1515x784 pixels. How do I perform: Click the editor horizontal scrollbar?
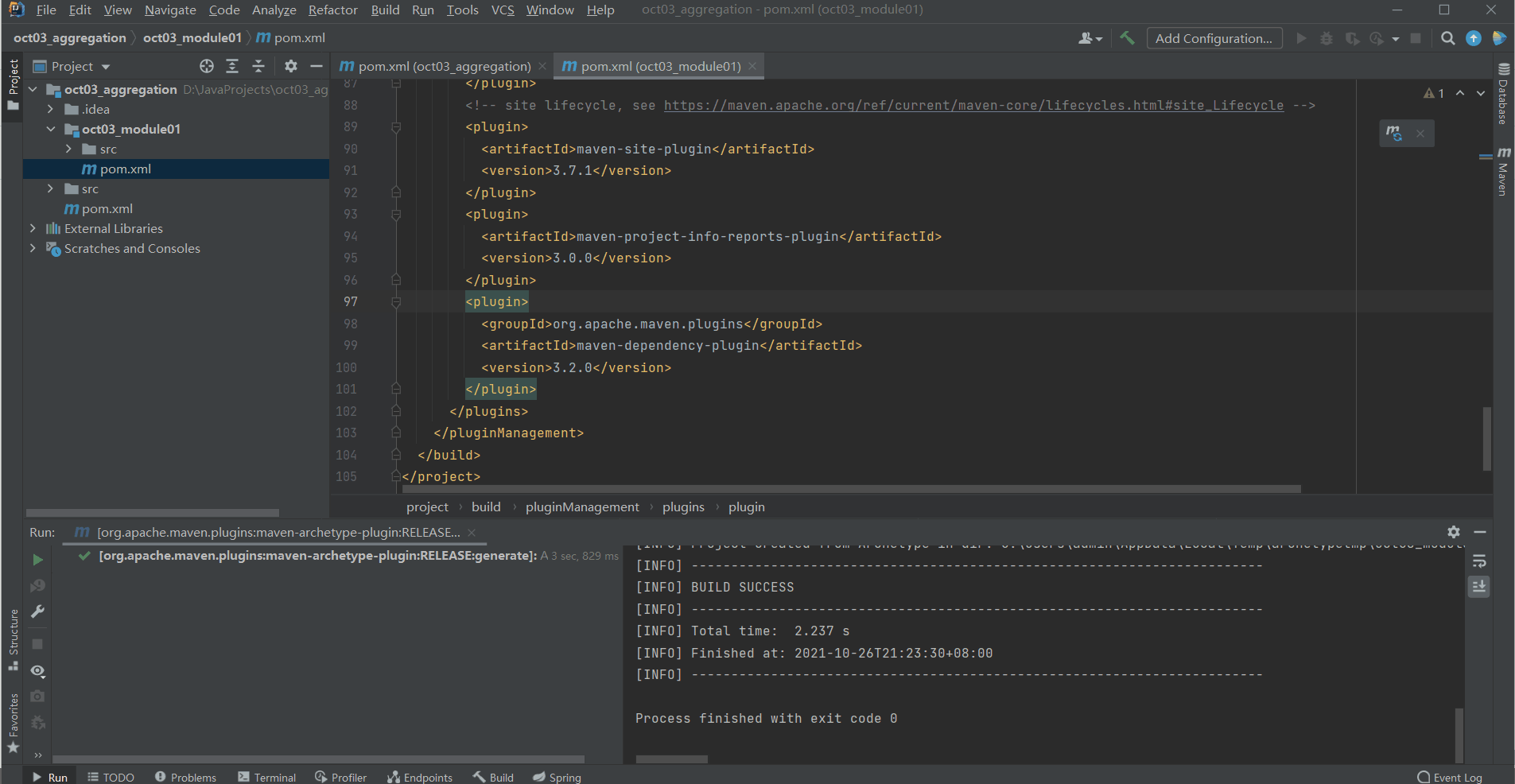[x=851, y=489]
